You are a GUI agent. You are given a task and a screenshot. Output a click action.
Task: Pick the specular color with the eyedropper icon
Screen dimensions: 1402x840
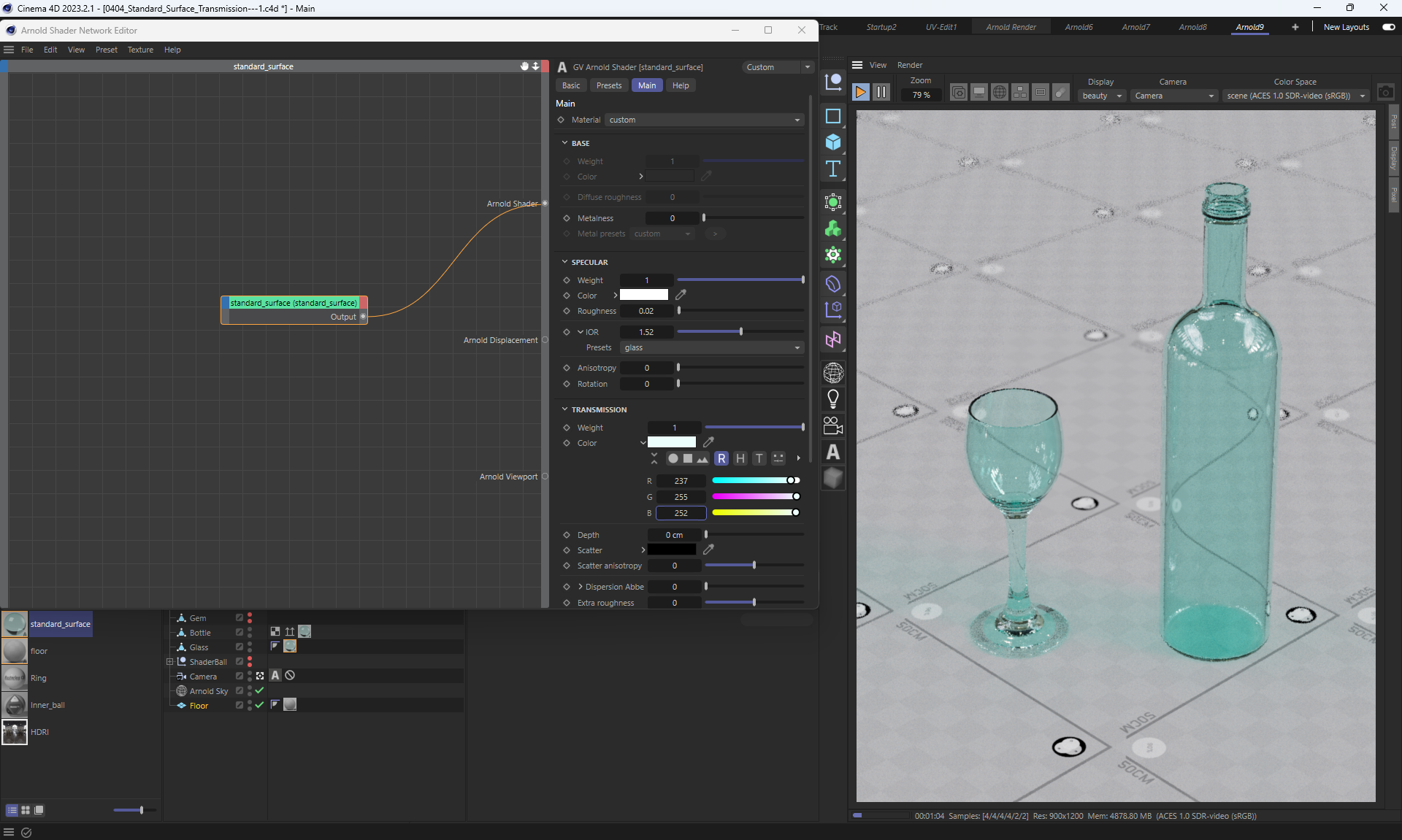pyautogui.click(x=681, y=295)
